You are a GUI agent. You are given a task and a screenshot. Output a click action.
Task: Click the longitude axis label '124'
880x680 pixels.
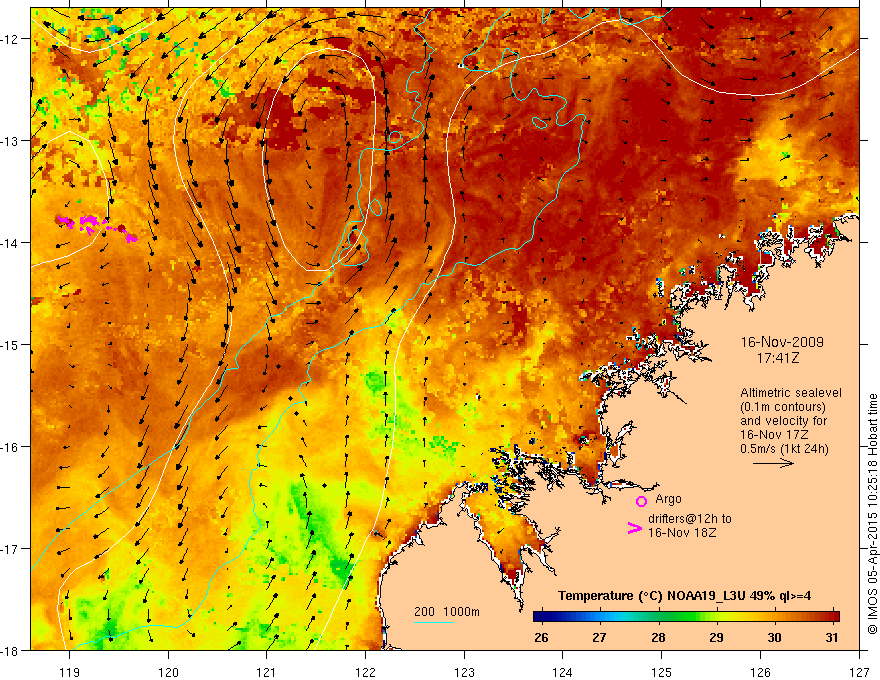click(562, 672)
